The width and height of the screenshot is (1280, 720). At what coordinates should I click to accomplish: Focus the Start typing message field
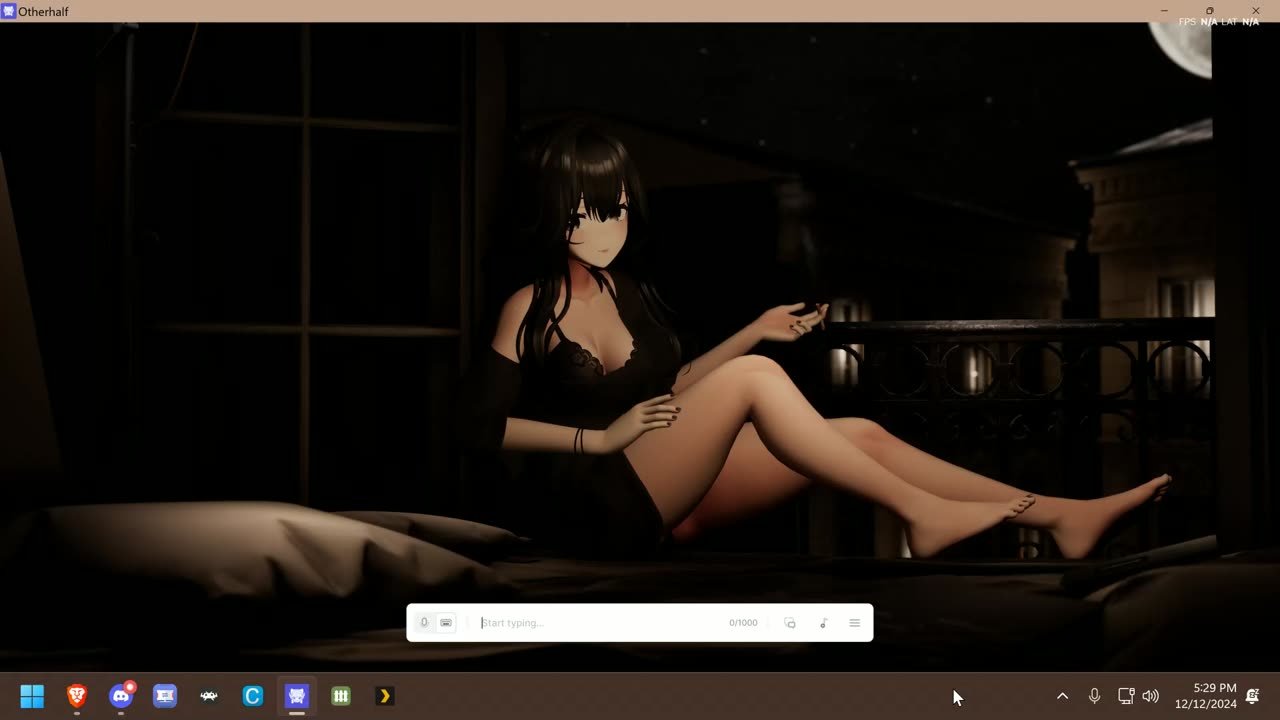(600, 623)
